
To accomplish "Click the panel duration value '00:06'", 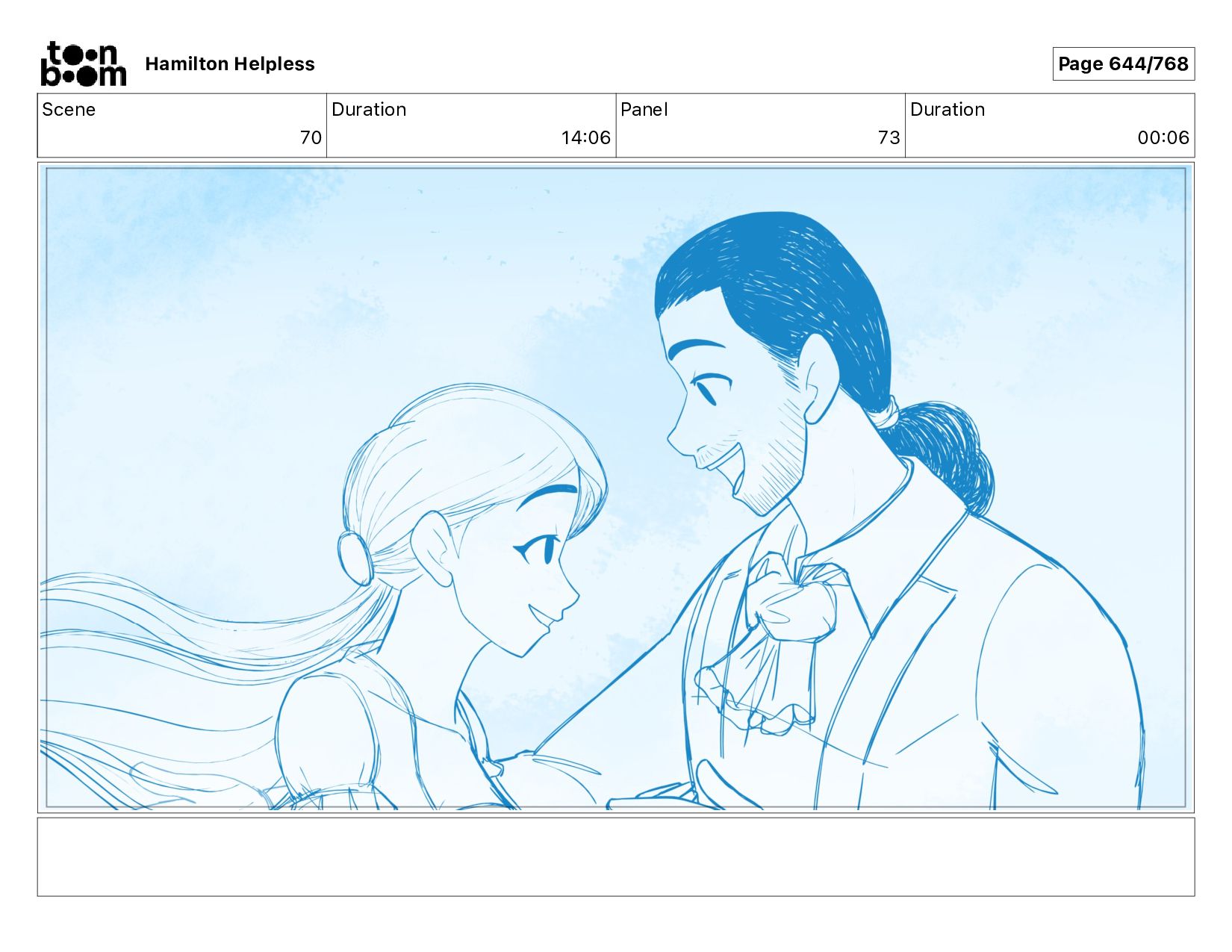I will coord(1163,137).
